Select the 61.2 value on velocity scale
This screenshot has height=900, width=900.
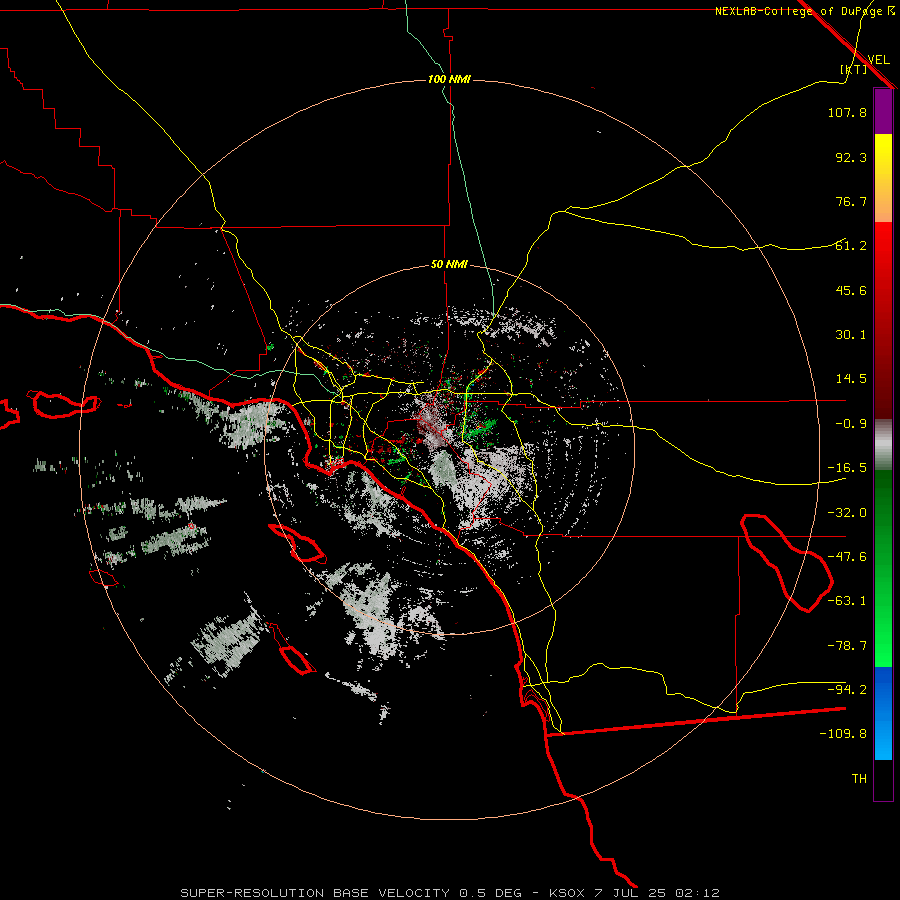click(851, 246)
